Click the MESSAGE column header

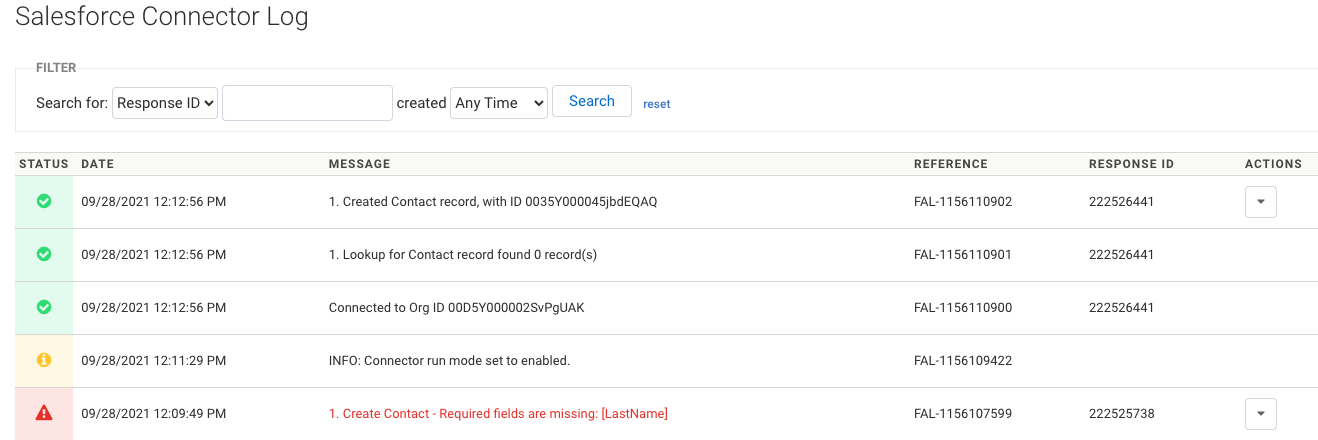pos(359,164)
